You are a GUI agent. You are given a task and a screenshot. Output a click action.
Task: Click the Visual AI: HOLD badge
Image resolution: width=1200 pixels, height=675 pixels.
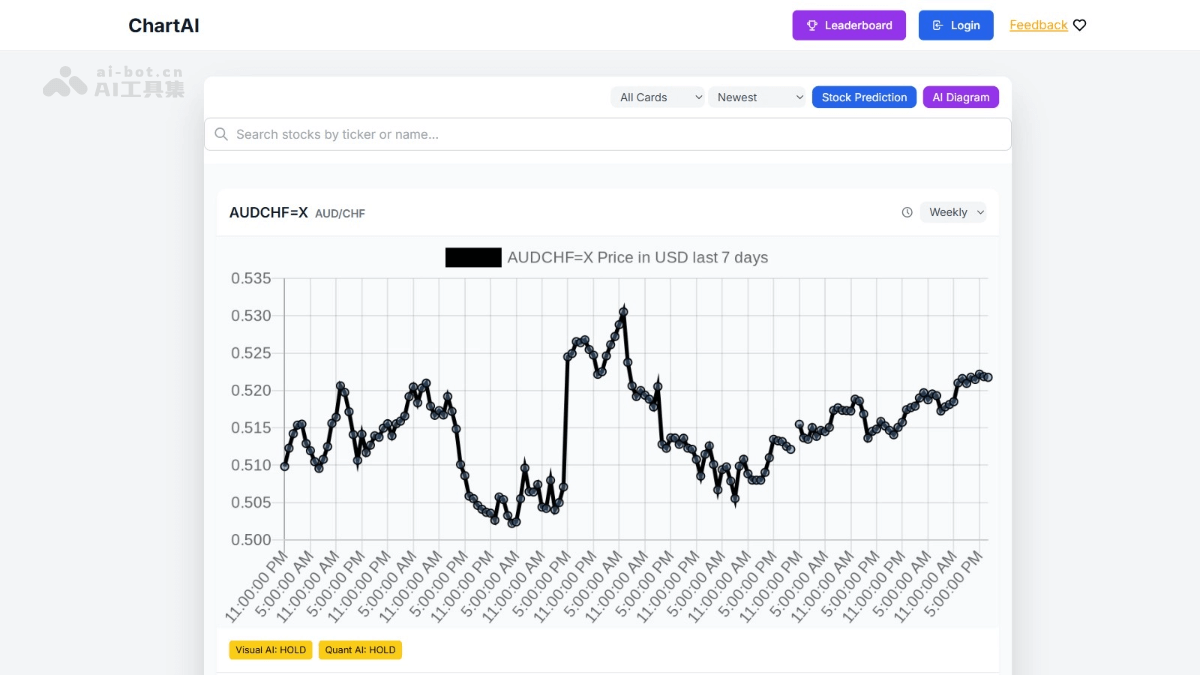(271, 650)
